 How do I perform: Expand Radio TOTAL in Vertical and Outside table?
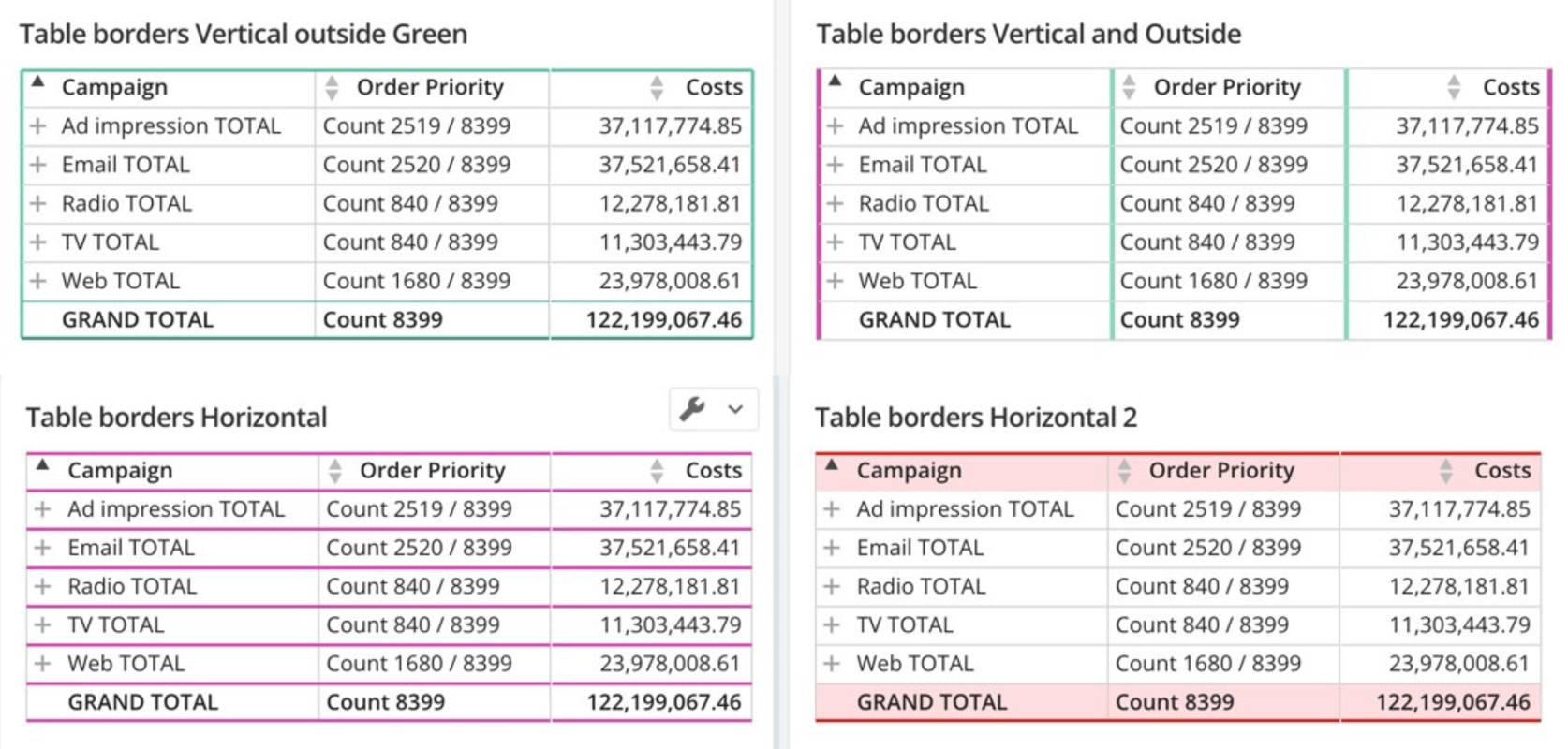pos(835,203)
